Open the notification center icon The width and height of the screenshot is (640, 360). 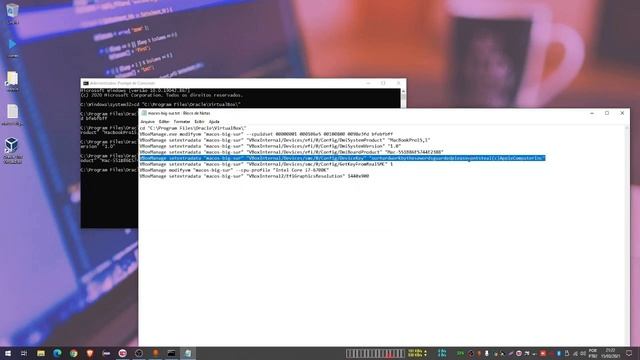point(629,353)
